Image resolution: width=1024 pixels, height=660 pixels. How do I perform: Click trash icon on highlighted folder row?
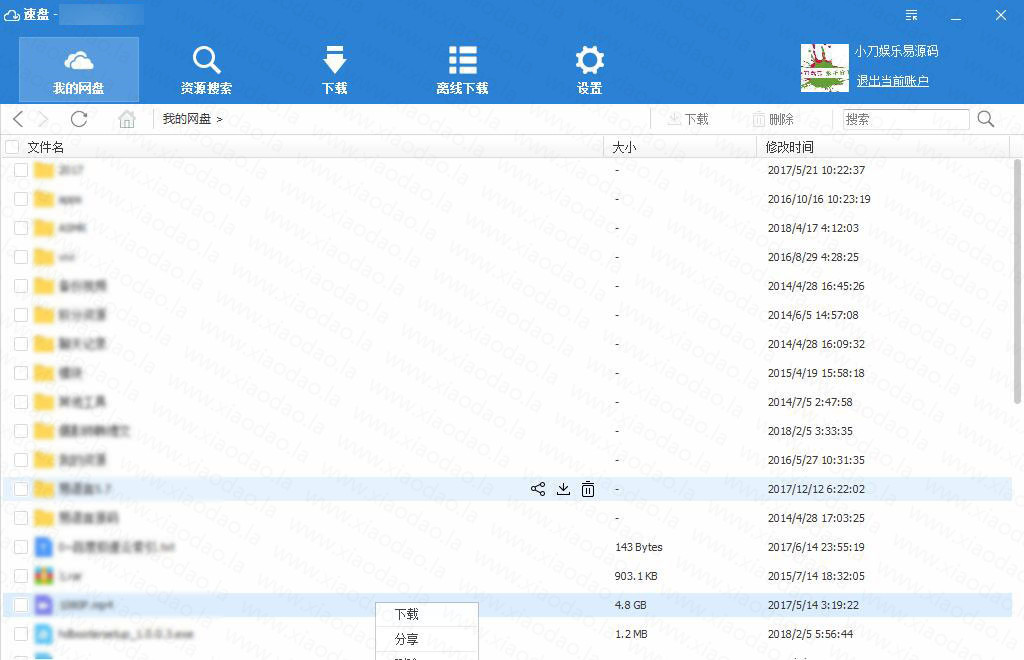point(588,489)
